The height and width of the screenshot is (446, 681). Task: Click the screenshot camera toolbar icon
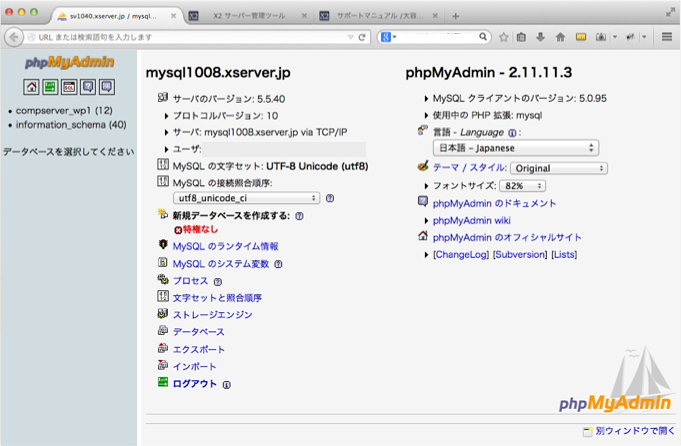[x=601, y=37]
